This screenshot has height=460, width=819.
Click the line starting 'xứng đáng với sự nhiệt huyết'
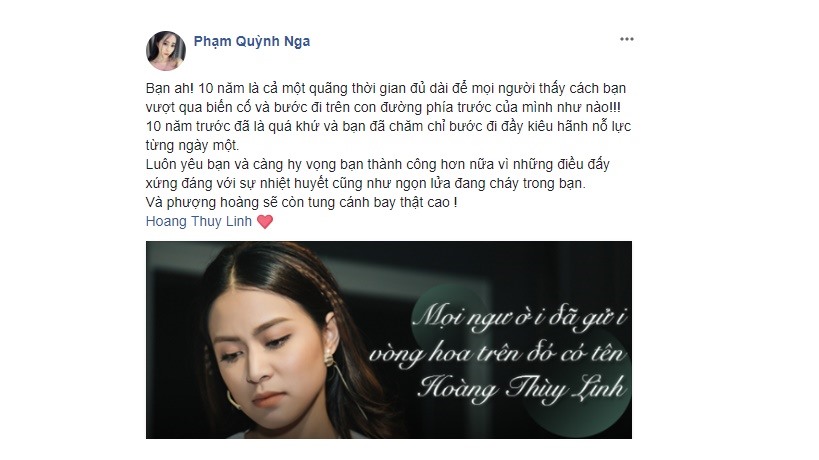coord(366,183)
